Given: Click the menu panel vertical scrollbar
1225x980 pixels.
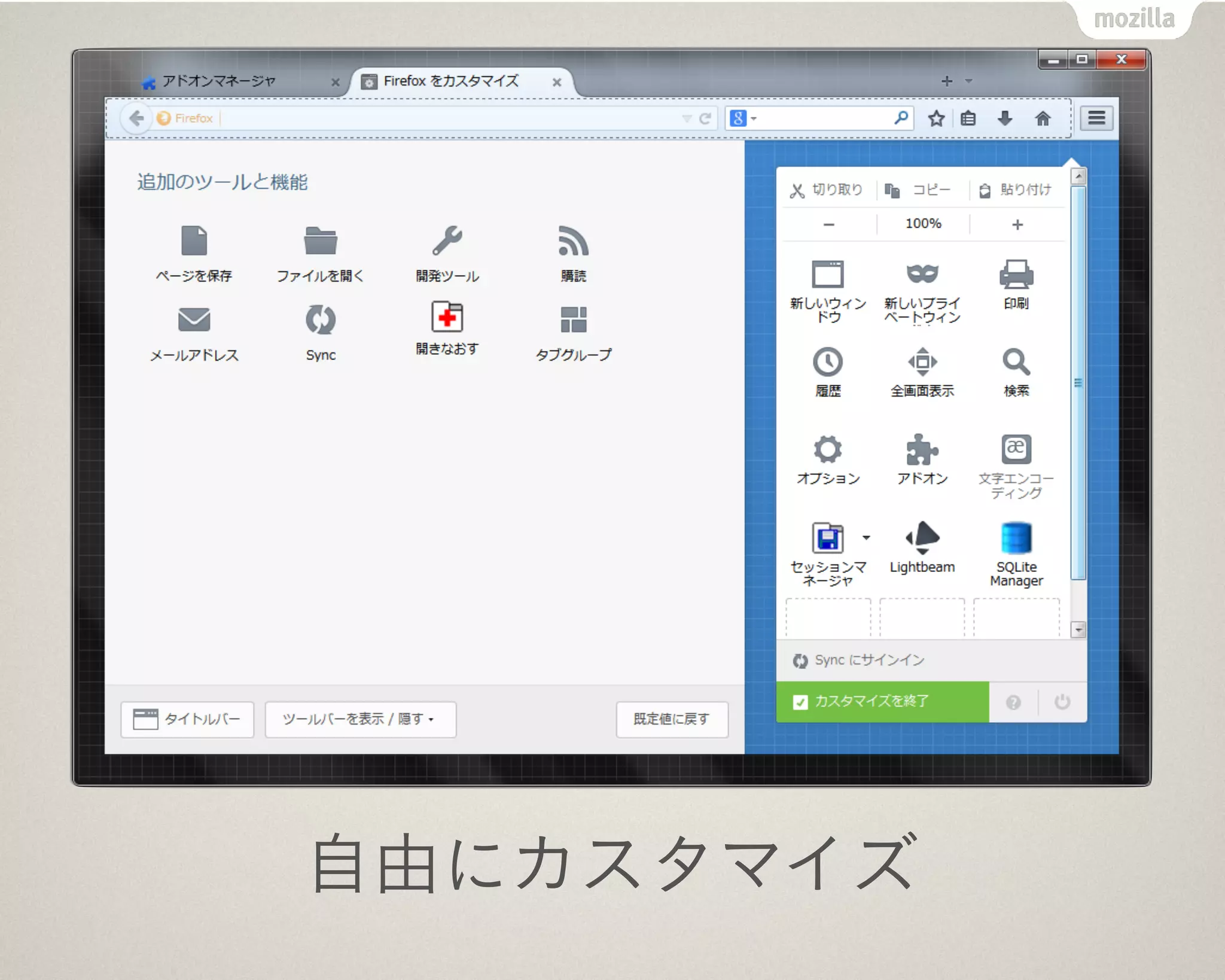Looking at the screenshot, I should (1078, 383).
